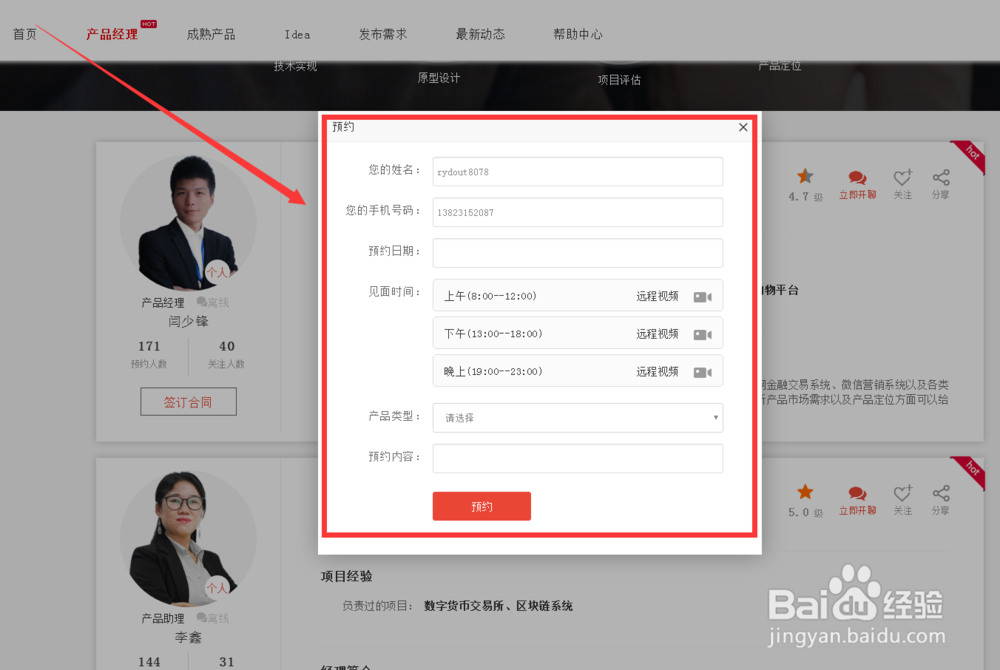Click the 签订合同 contract button

[188, 401]
